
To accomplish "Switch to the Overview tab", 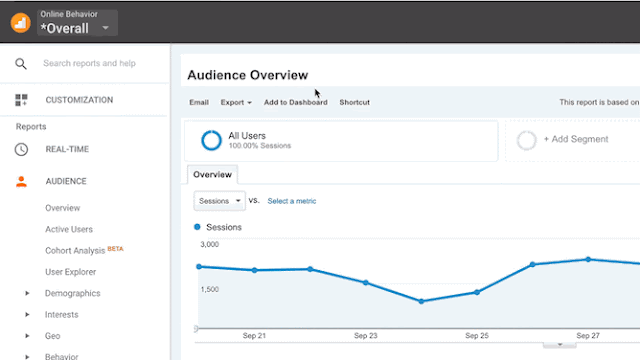I will 212,175.
